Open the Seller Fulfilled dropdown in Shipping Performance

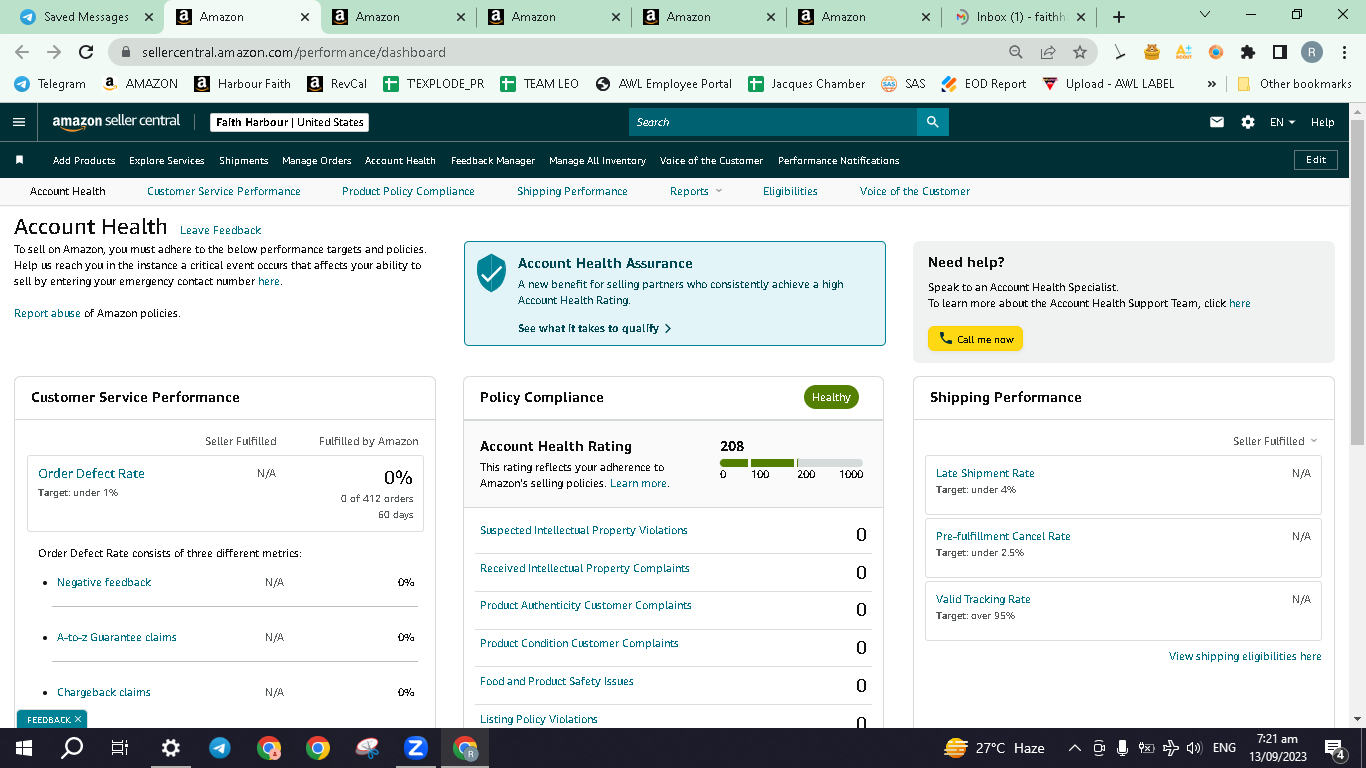click(x=1275, y=441)
